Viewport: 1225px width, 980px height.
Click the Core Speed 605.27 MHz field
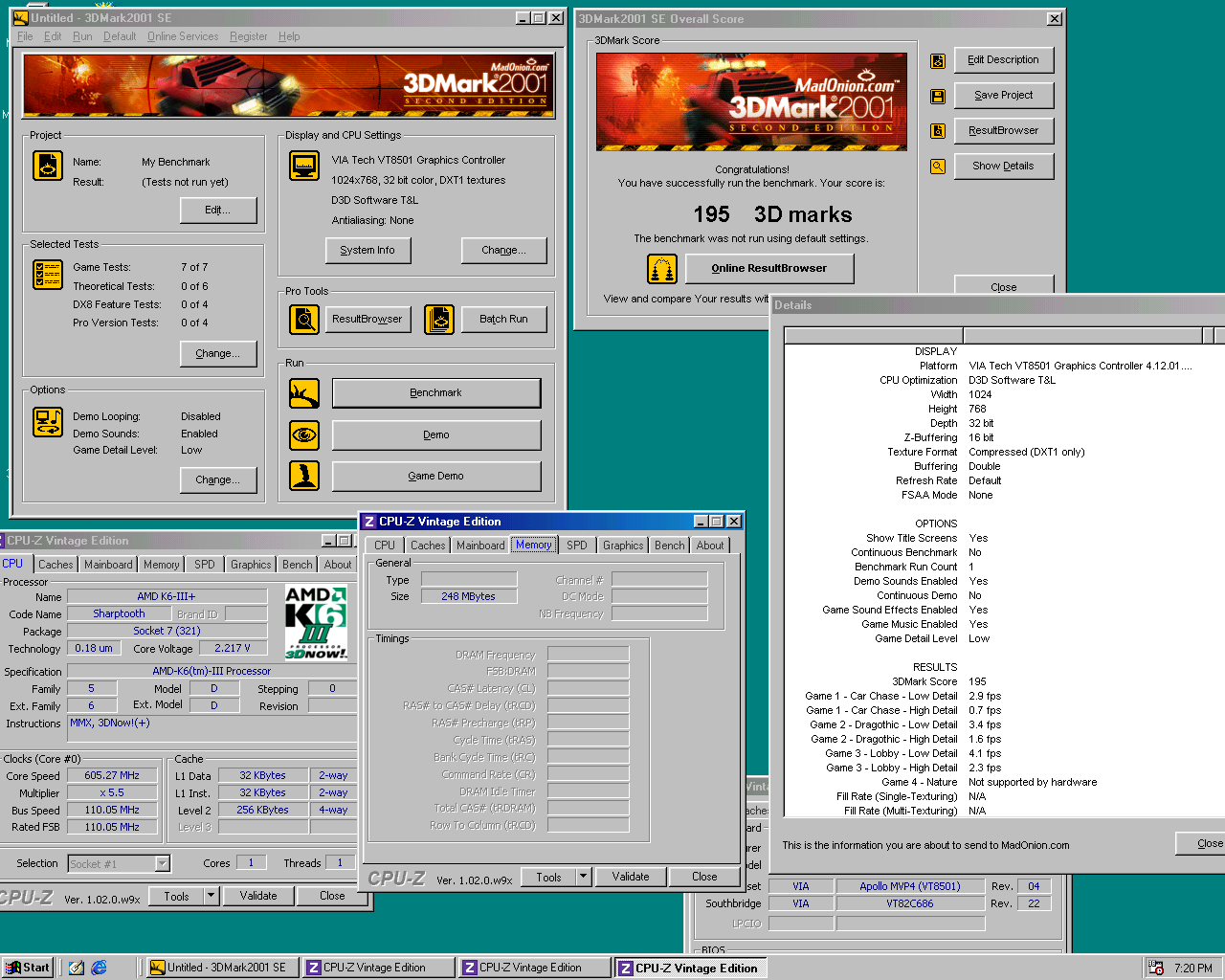(x=112, y=776)
